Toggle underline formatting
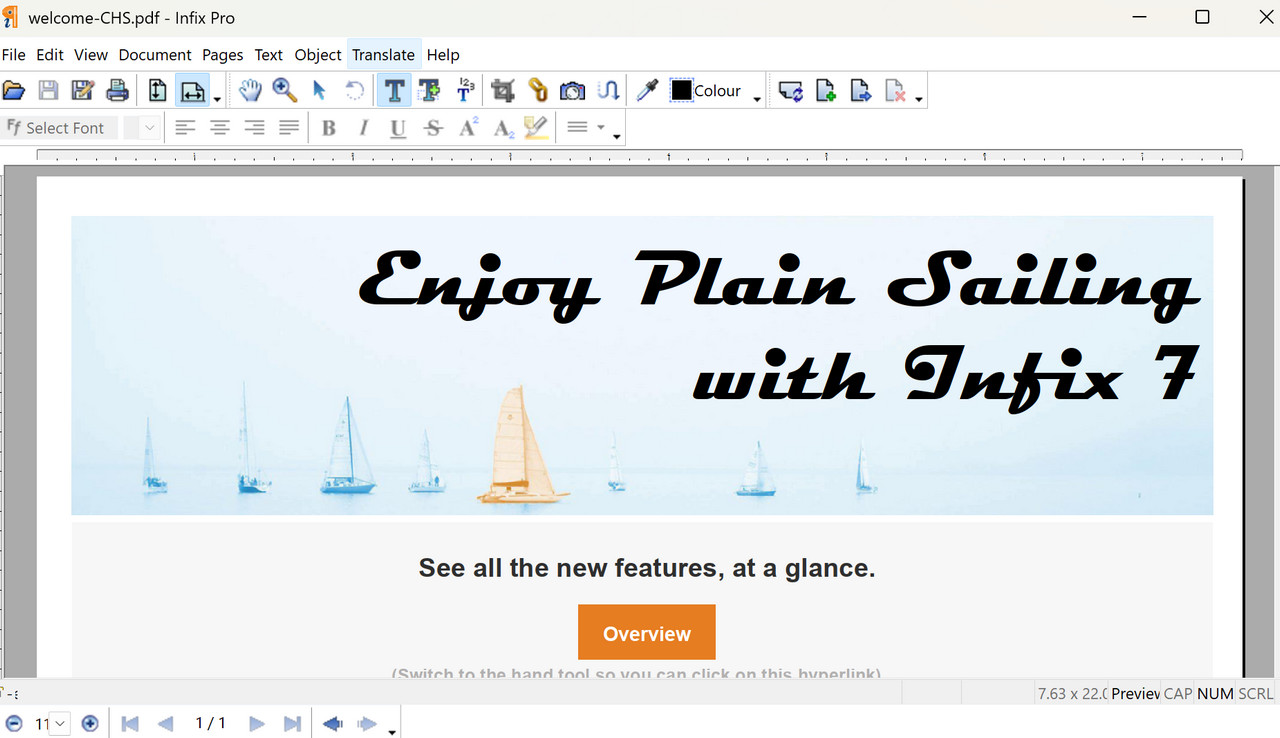This screenshot has width=1280, height=738. [x=398, y=127]
